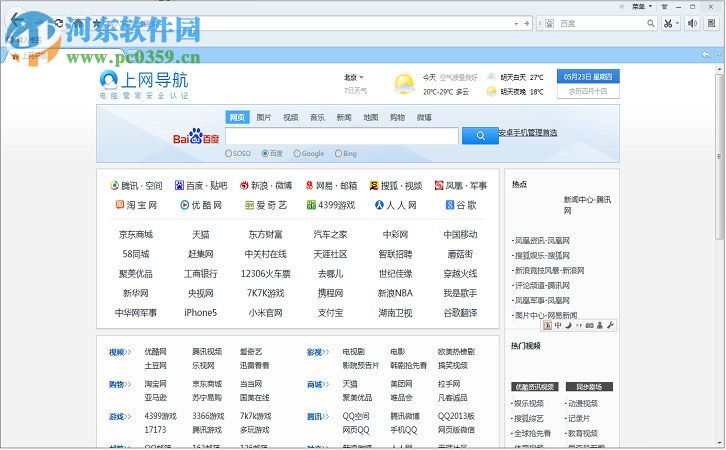Viewport: 726px width, 450px height.
Task: Click the 网易·邮箱 icon
Action: point(309,186)
